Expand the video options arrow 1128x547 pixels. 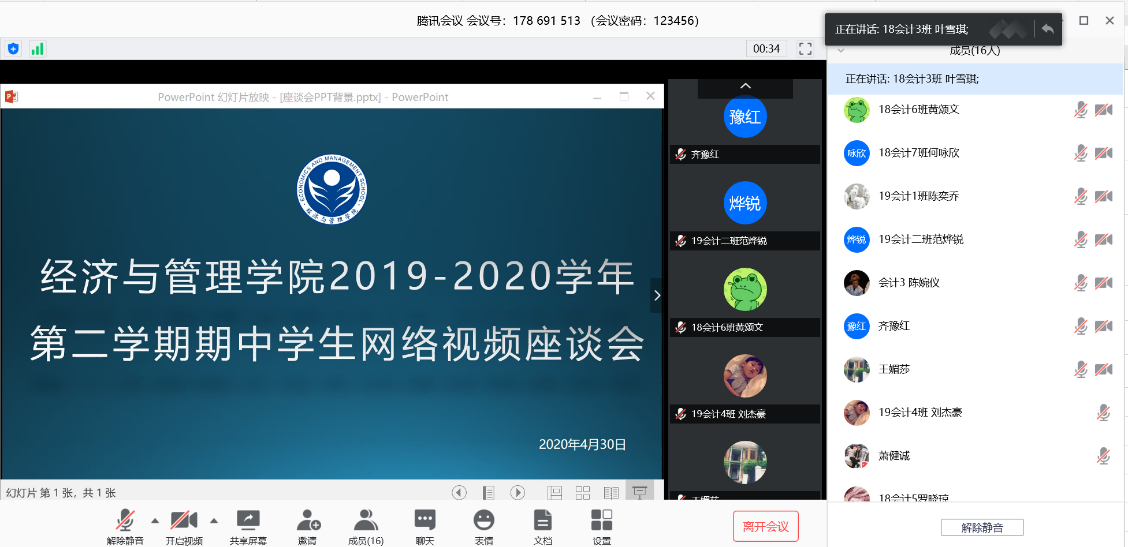coord(213,520)
